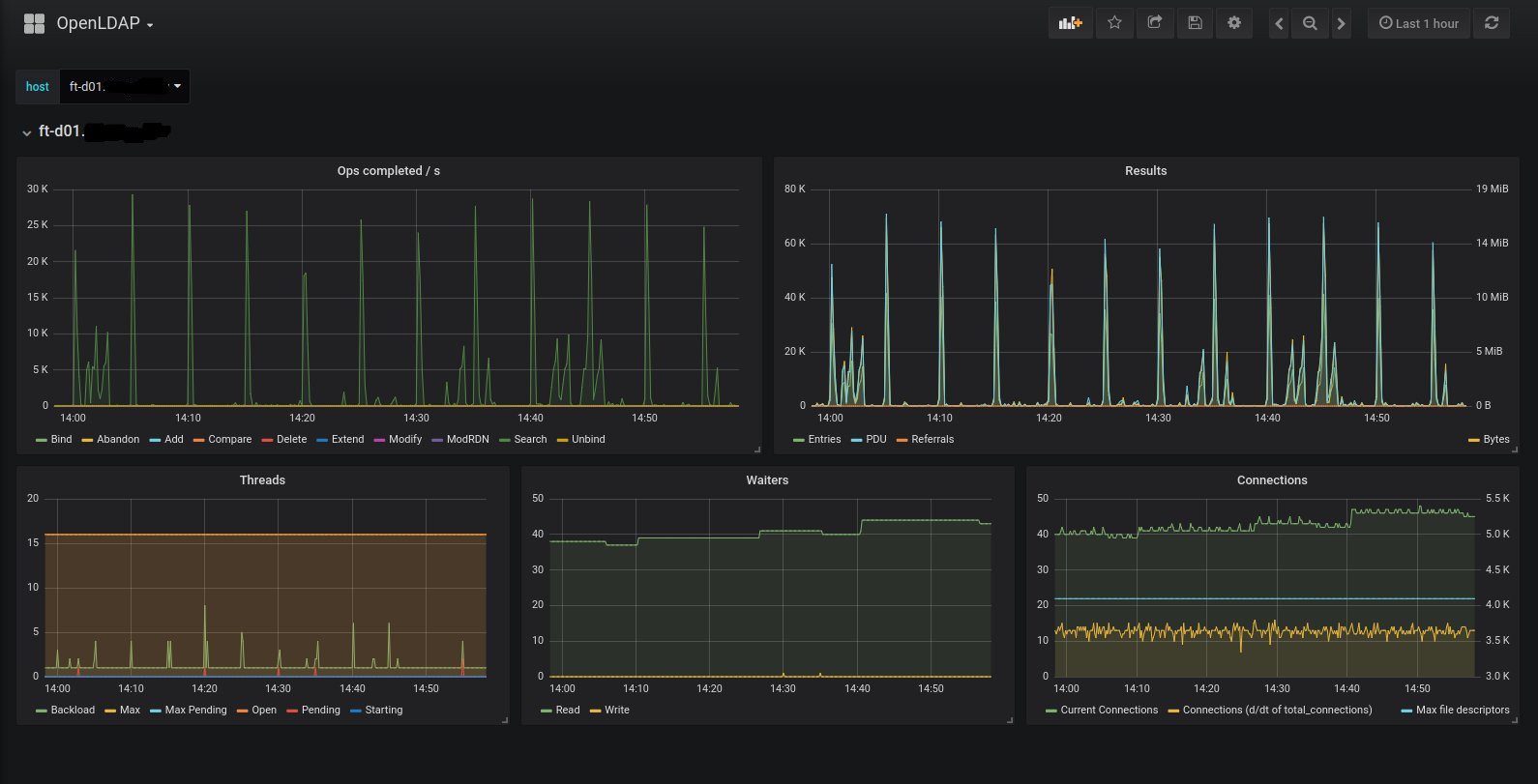Toggle the Search series in legend
1538x784 pixels.
530,439
